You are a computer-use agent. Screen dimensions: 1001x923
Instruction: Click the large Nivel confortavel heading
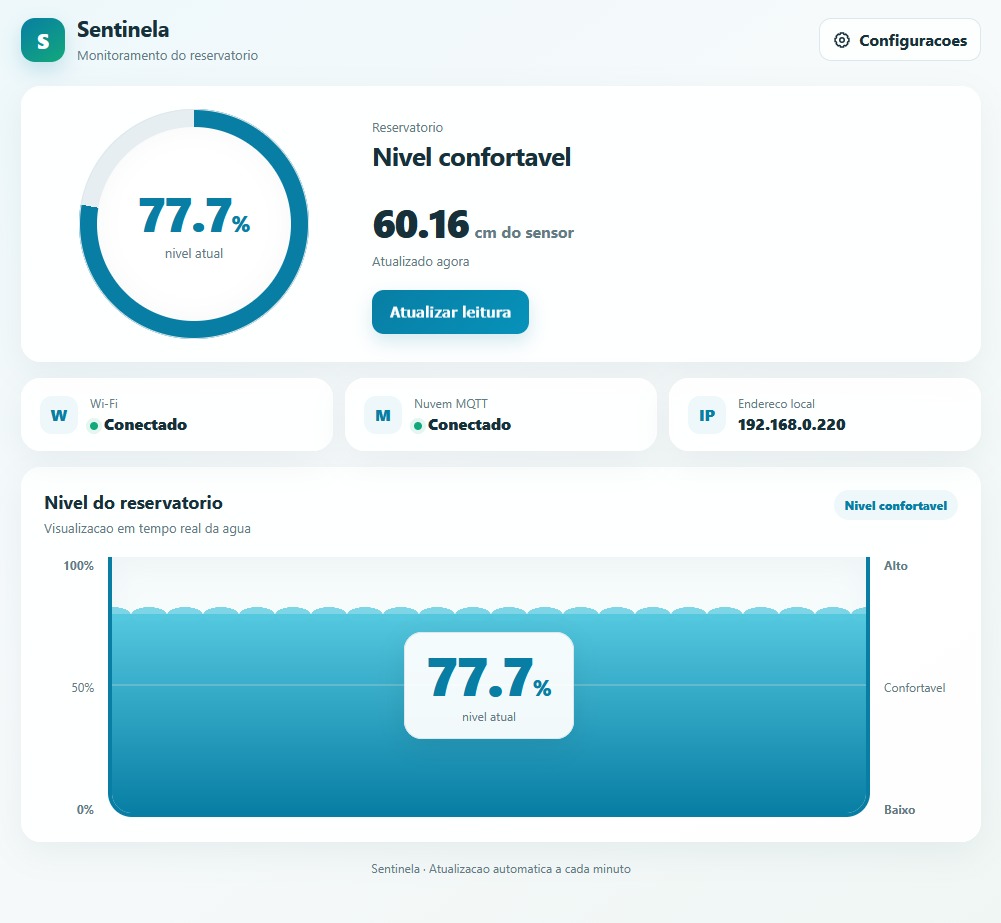point(471,157)
